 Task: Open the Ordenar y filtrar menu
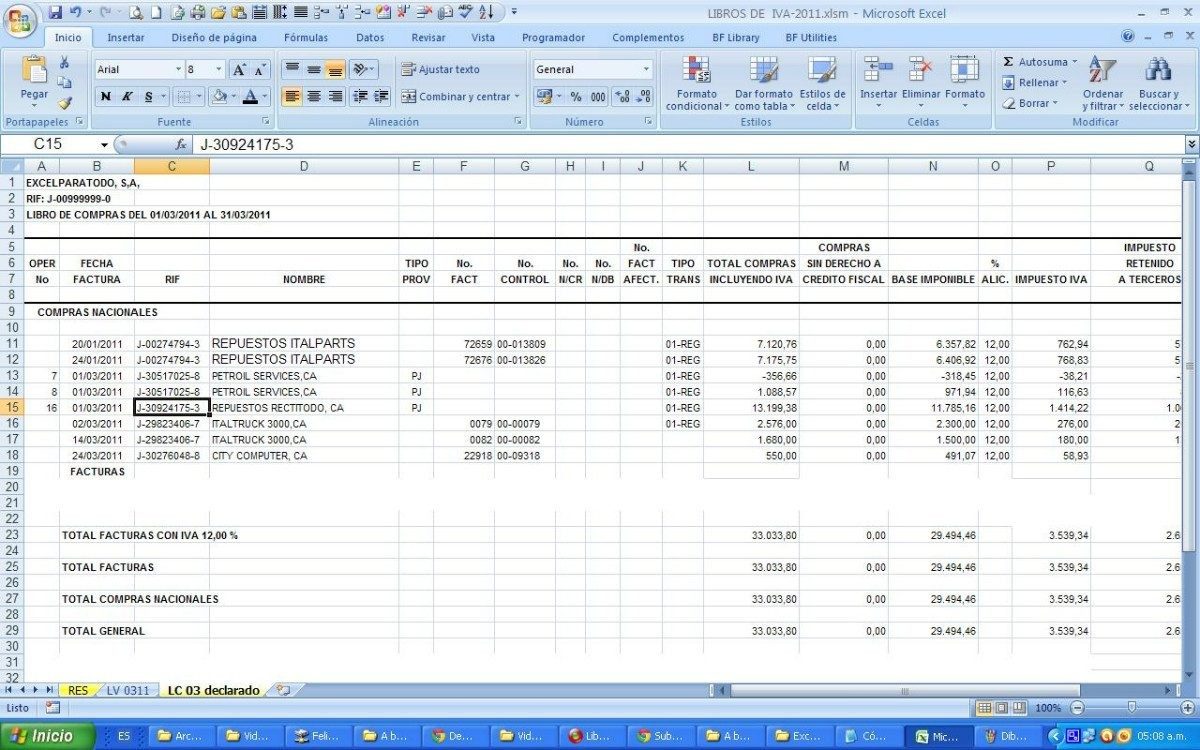pos(1103,83)
